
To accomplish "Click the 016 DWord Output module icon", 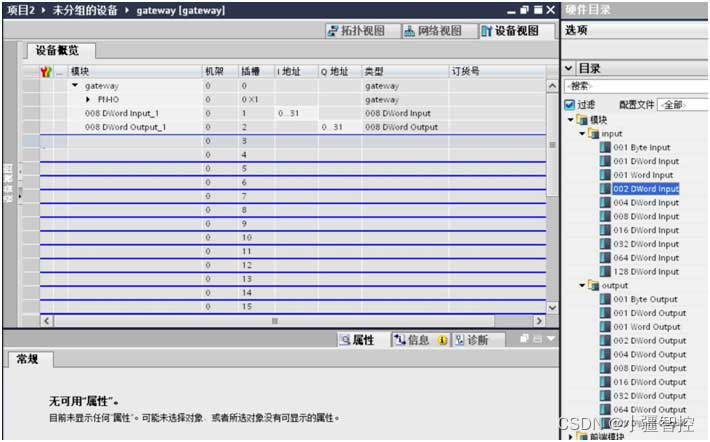I will (605, 382).
